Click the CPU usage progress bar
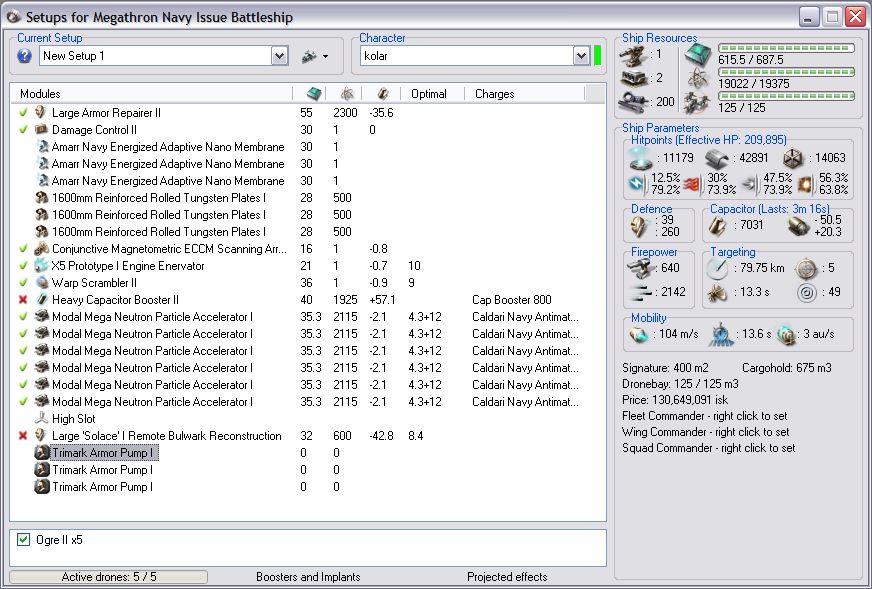This screenshot has width=872, height=589. 786,47
